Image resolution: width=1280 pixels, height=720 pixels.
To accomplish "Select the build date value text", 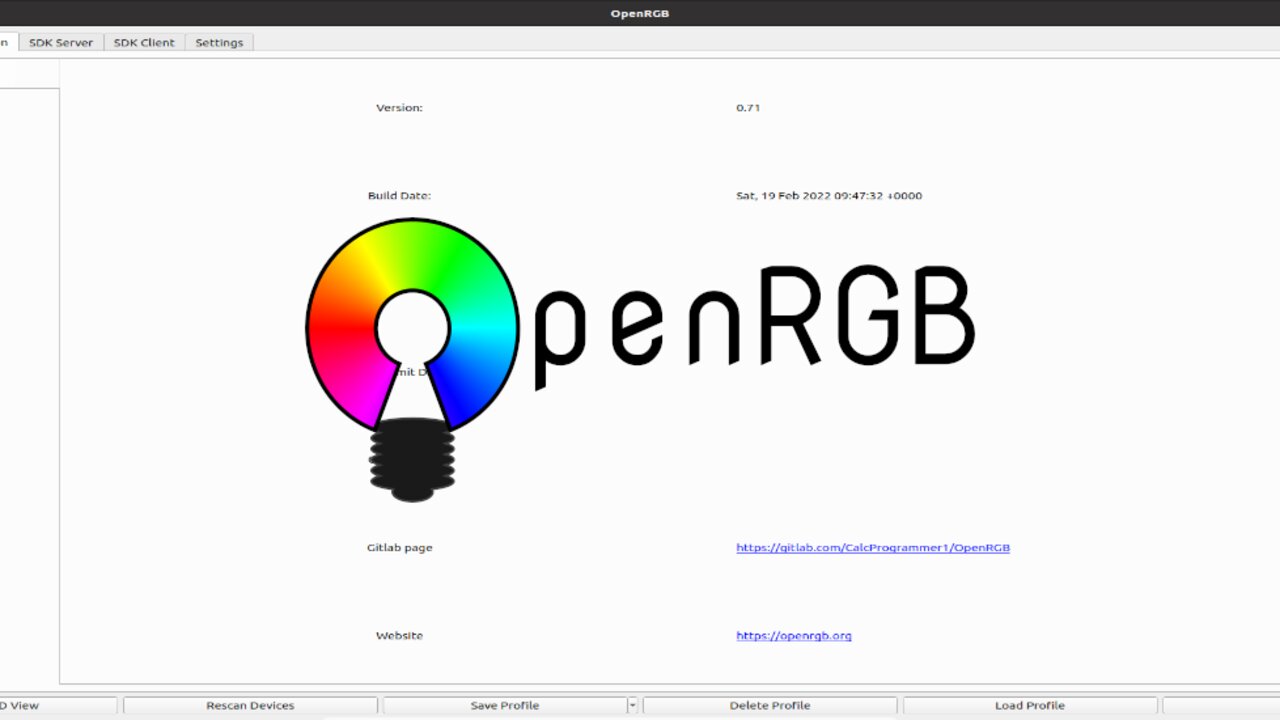I will [x=829, y=196].
